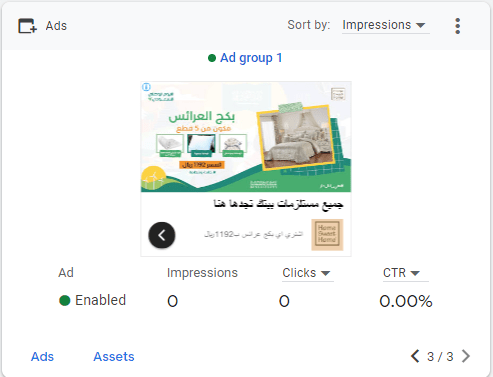Switch to the Ads tab

point(42,357)
